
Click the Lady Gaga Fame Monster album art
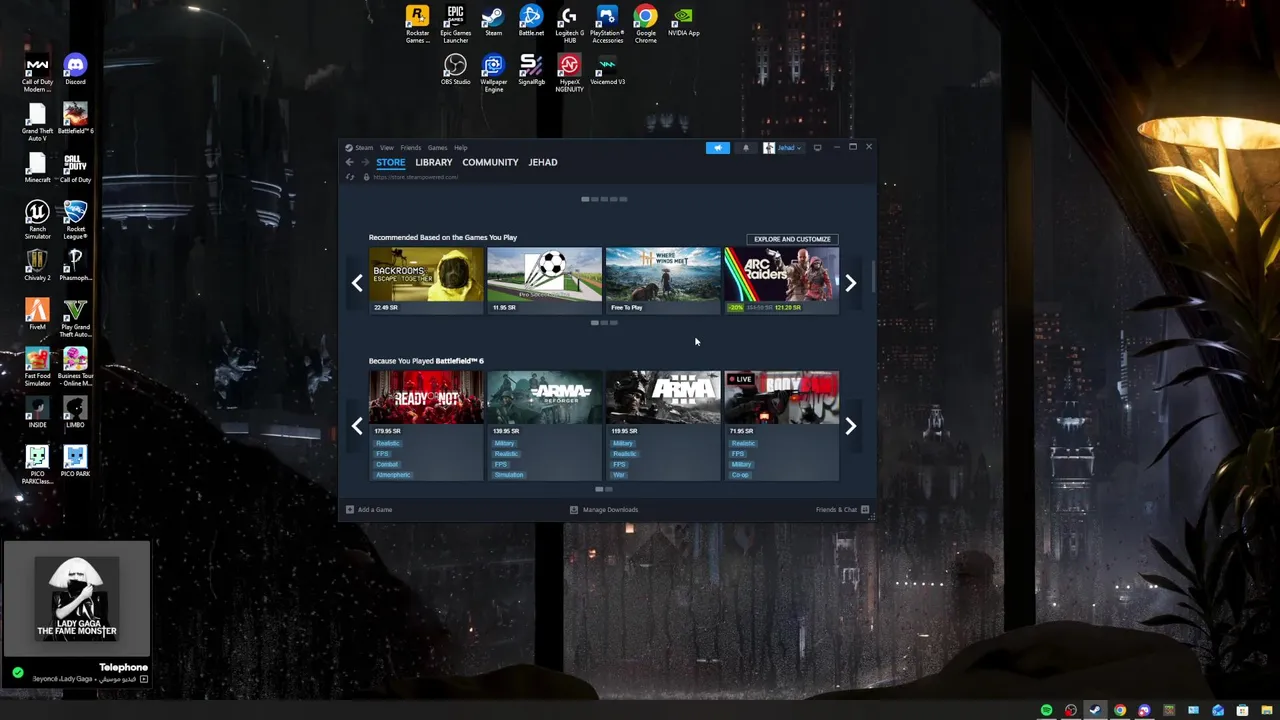(x=77, y=599)
